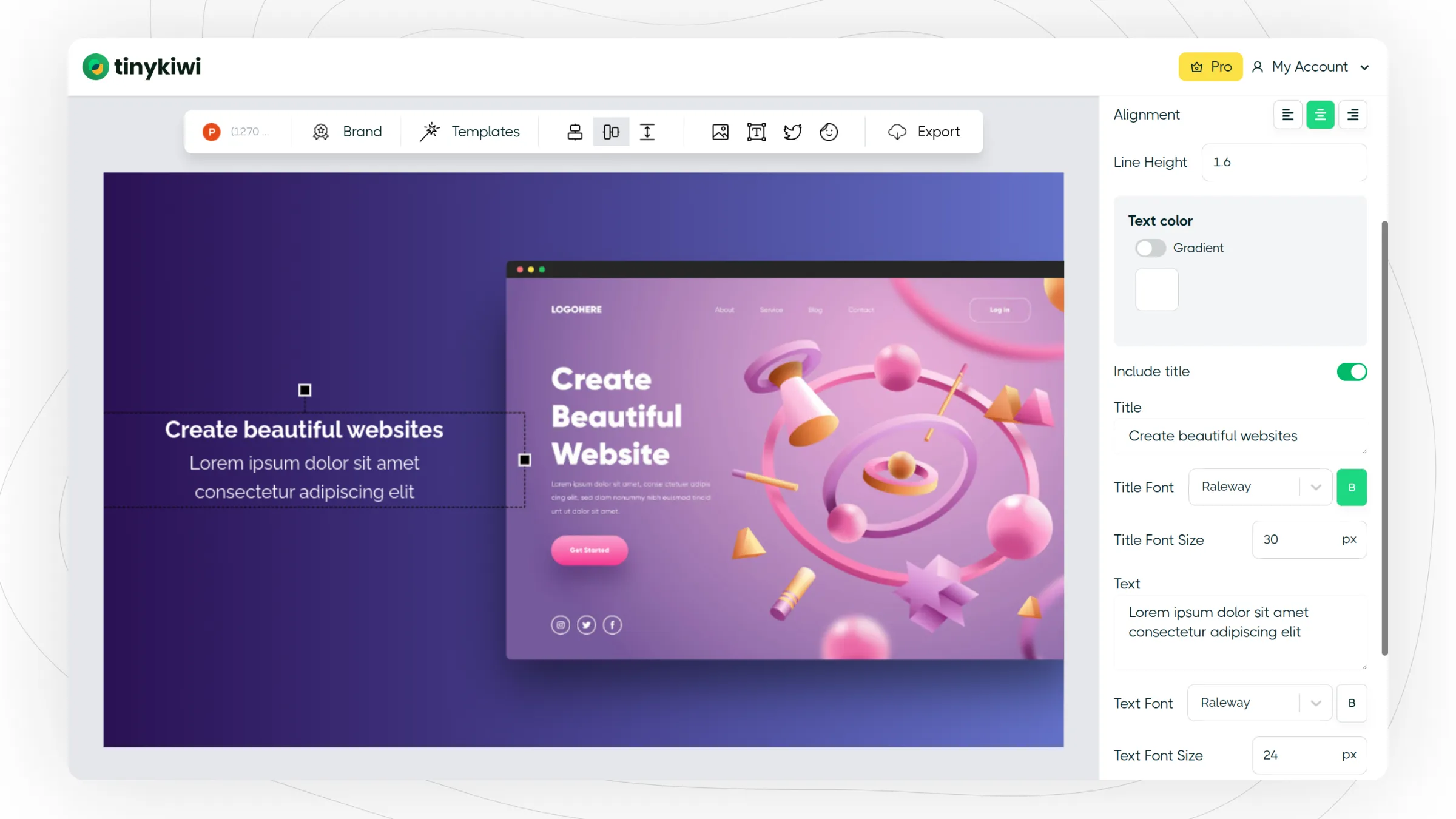This screenshot has width=1456, height=819.
Task: Edit the Text Font Size field
Action: (x=1309, y=755)
